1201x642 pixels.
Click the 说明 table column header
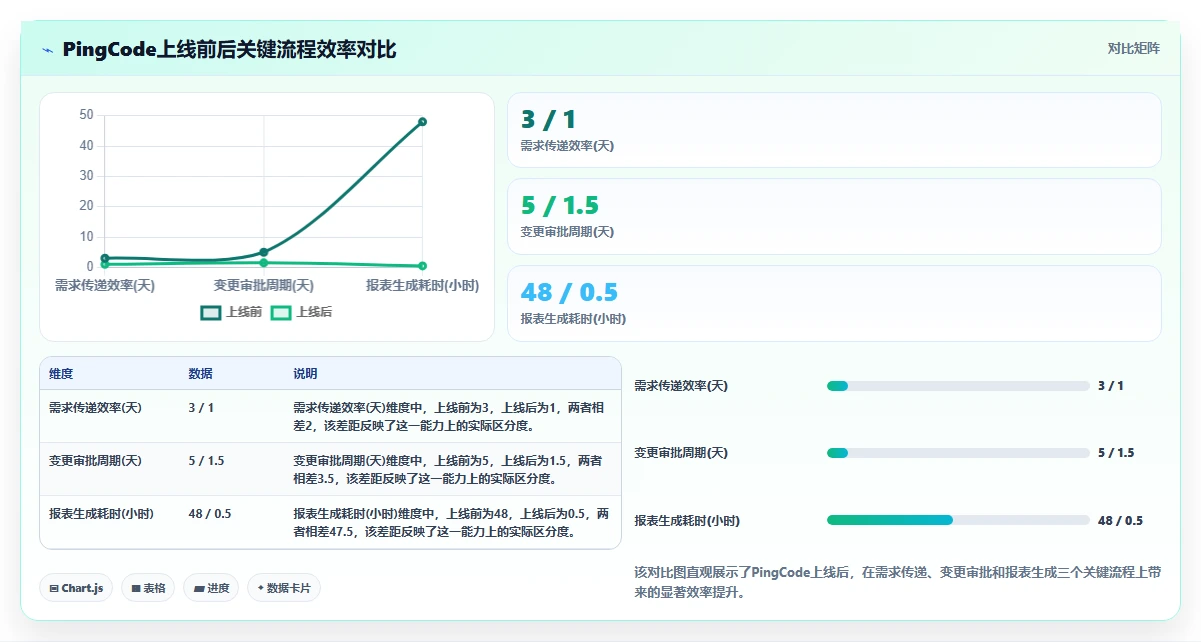[305, 374]
